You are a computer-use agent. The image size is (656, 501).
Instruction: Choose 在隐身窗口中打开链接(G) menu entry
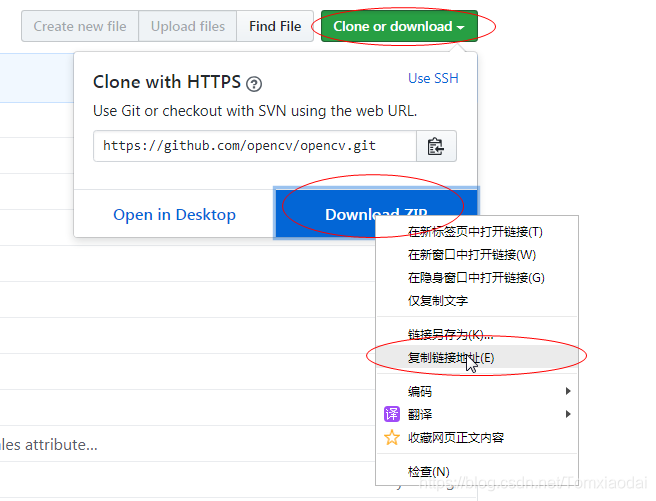(x=477, y=278)
